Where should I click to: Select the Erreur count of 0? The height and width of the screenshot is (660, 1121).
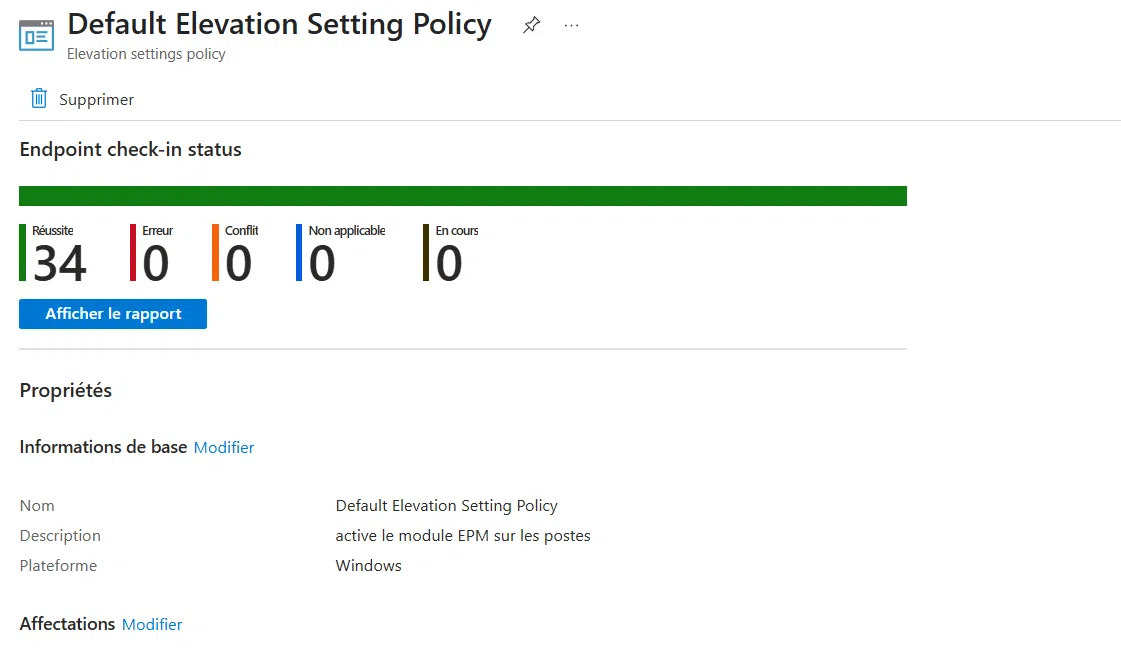[156, 264]
